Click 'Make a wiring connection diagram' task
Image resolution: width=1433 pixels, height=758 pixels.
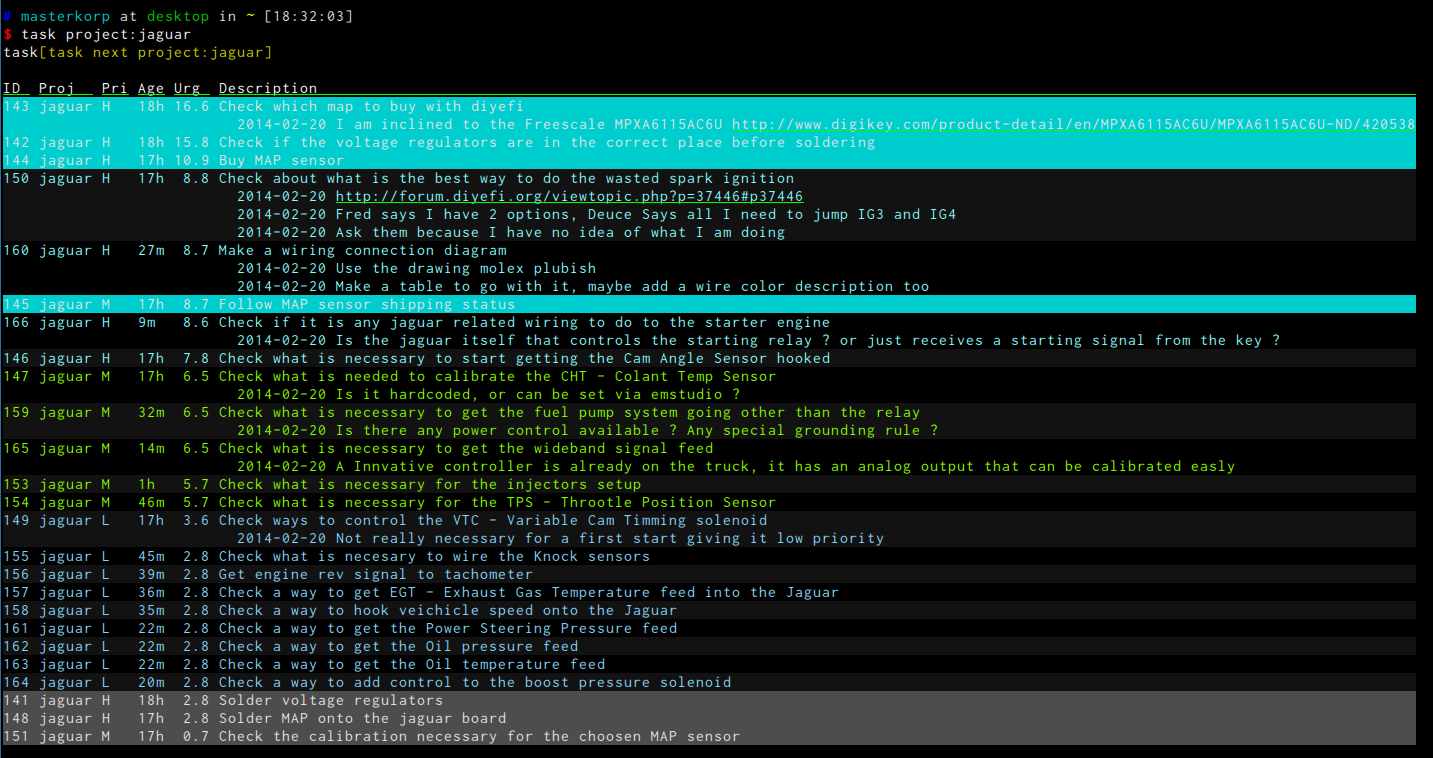[x=362, y=251]
